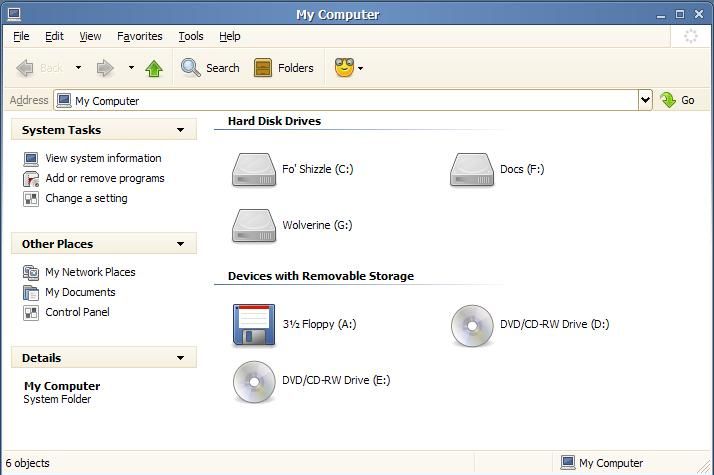Click inside the Address field
The height and width of the screenshot is (475, 714).
coord(346,100)
